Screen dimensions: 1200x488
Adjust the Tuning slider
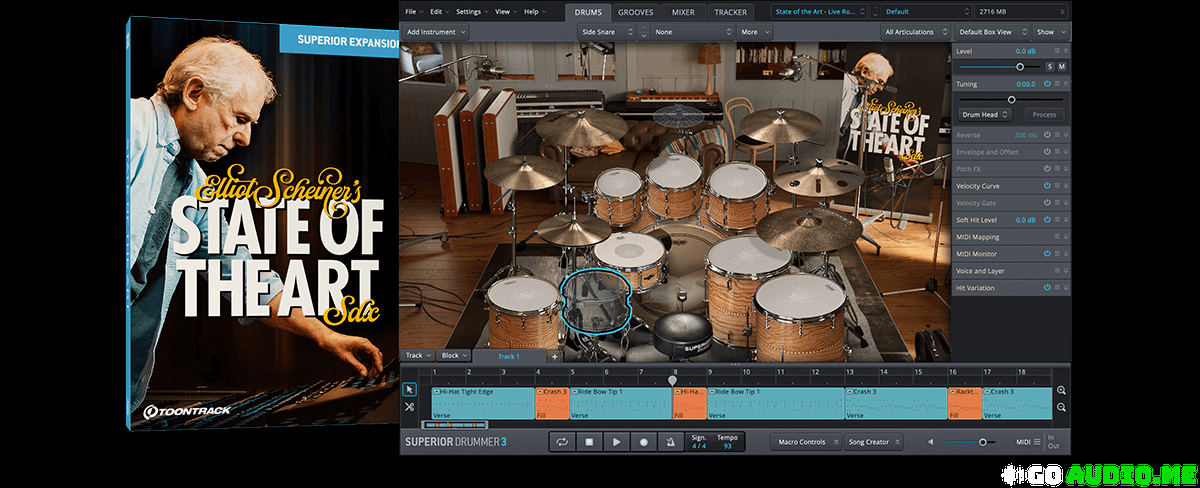coord(1012,100)
